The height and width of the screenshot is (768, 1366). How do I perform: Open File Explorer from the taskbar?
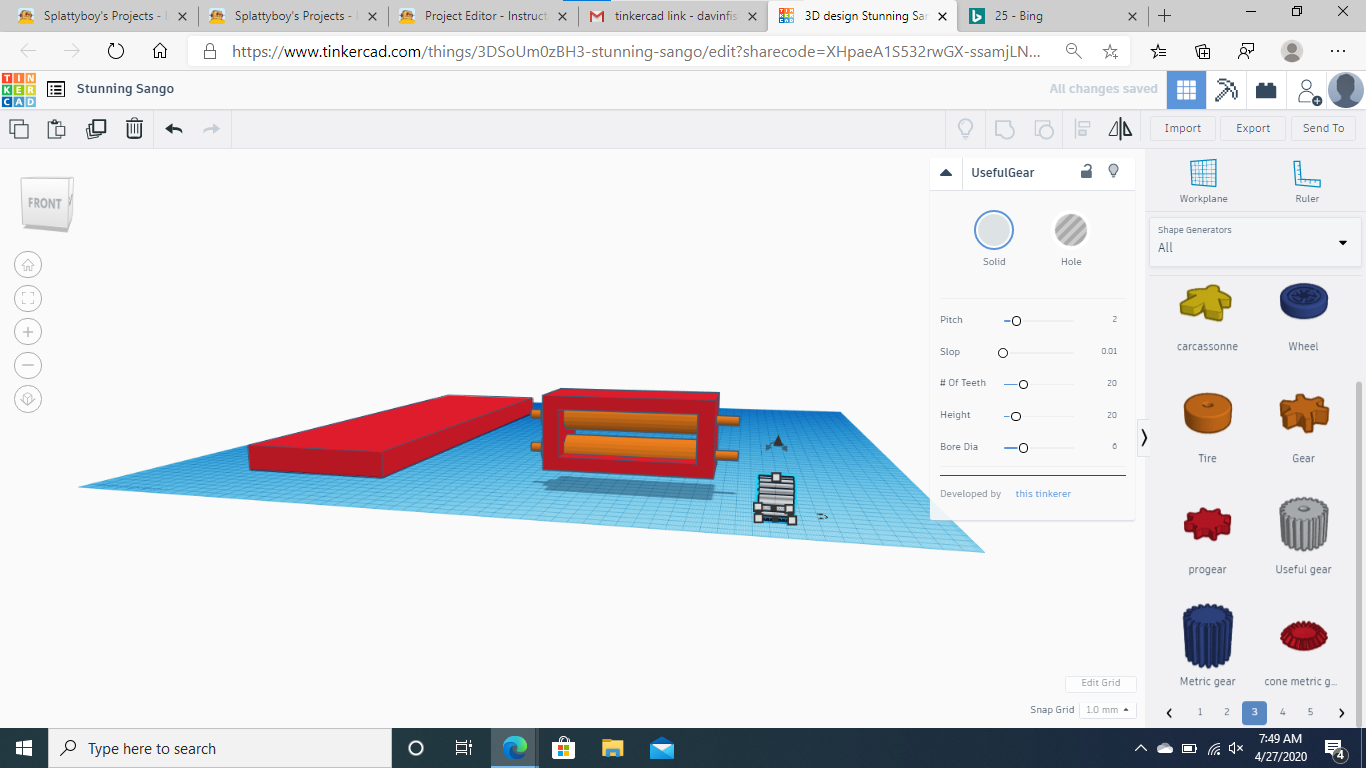pyautogui.click(x=612, y=748)
